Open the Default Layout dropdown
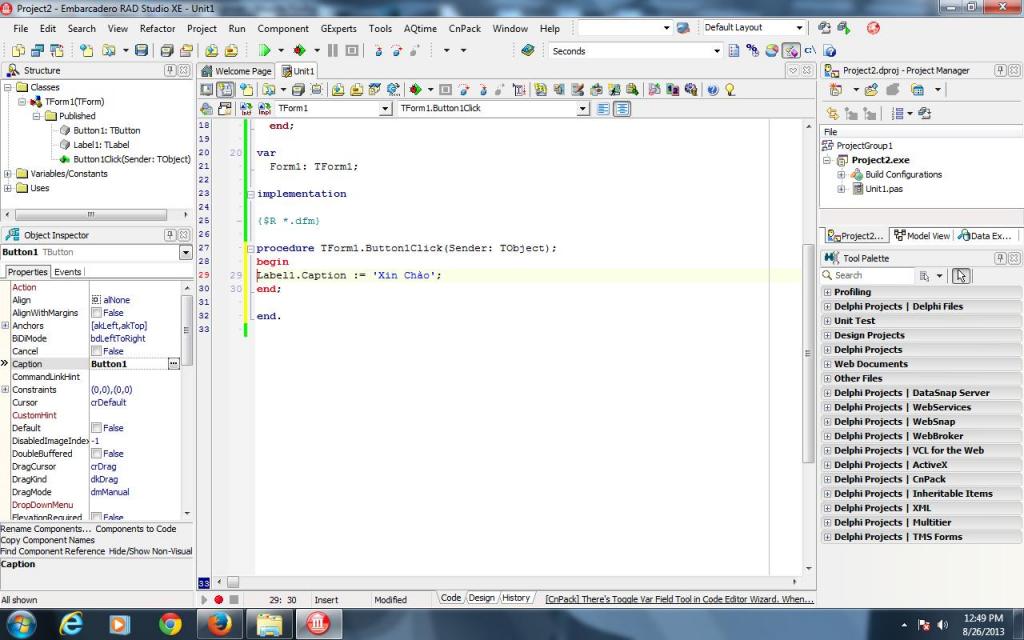This screenshot has width=1024, height=640. pos(799,28)
